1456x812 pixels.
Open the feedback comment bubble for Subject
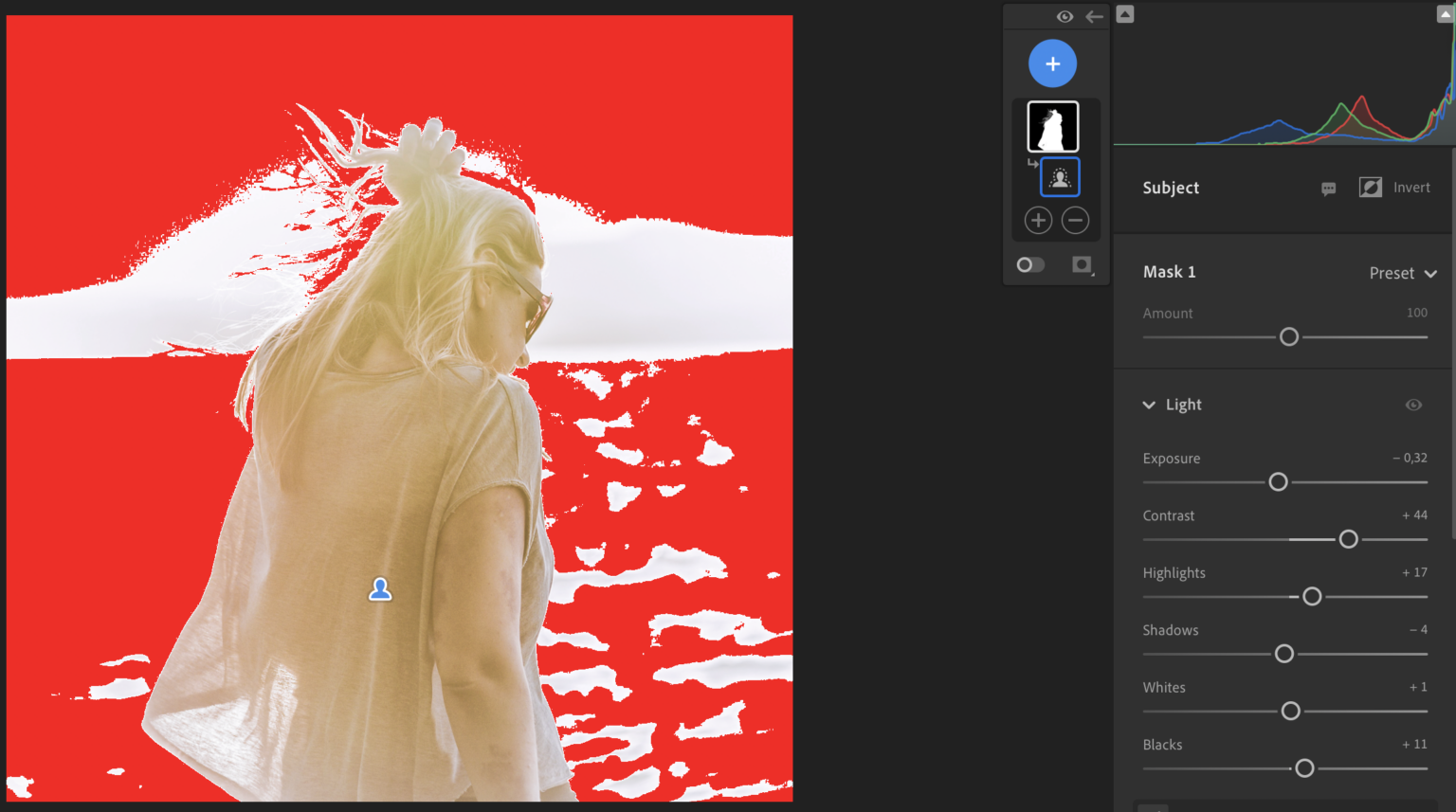[1328, 188]
